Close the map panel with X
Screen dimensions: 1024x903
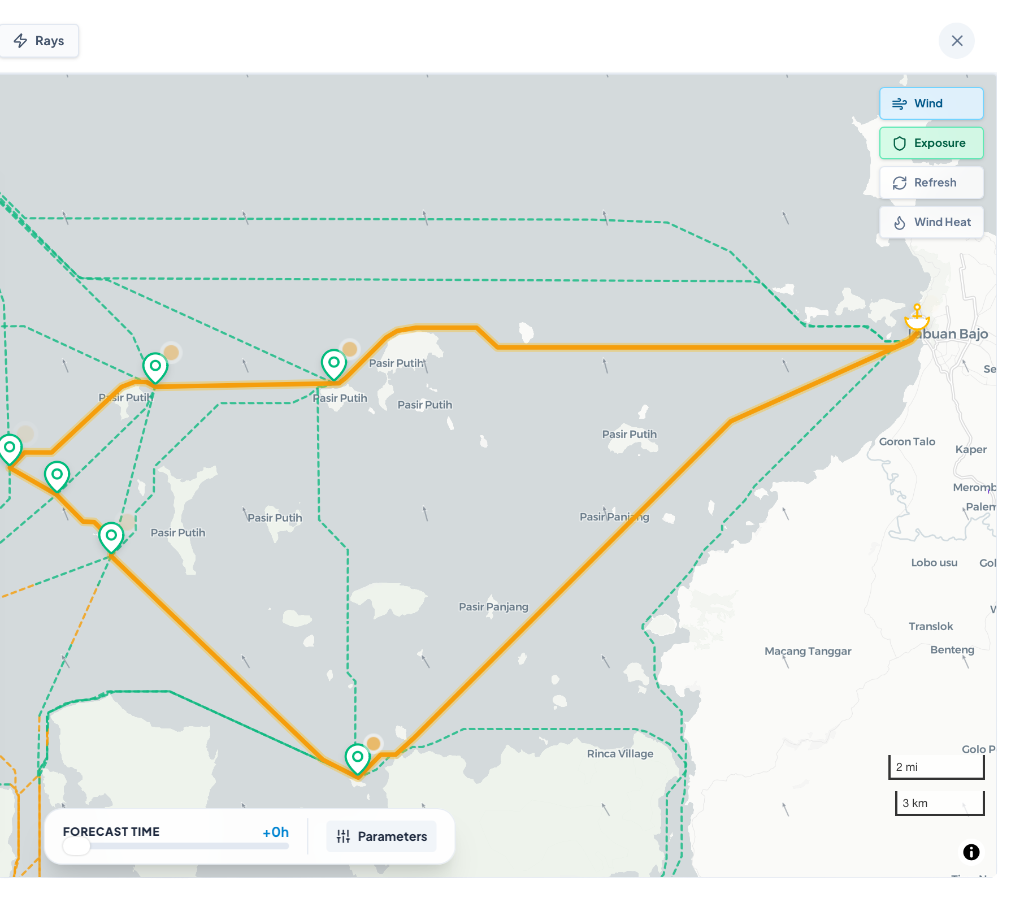(x=957, y=40)
